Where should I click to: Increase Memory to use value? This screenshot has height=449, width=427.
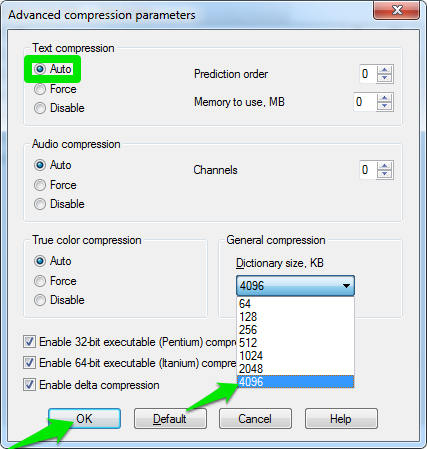(x=385, y=98)
